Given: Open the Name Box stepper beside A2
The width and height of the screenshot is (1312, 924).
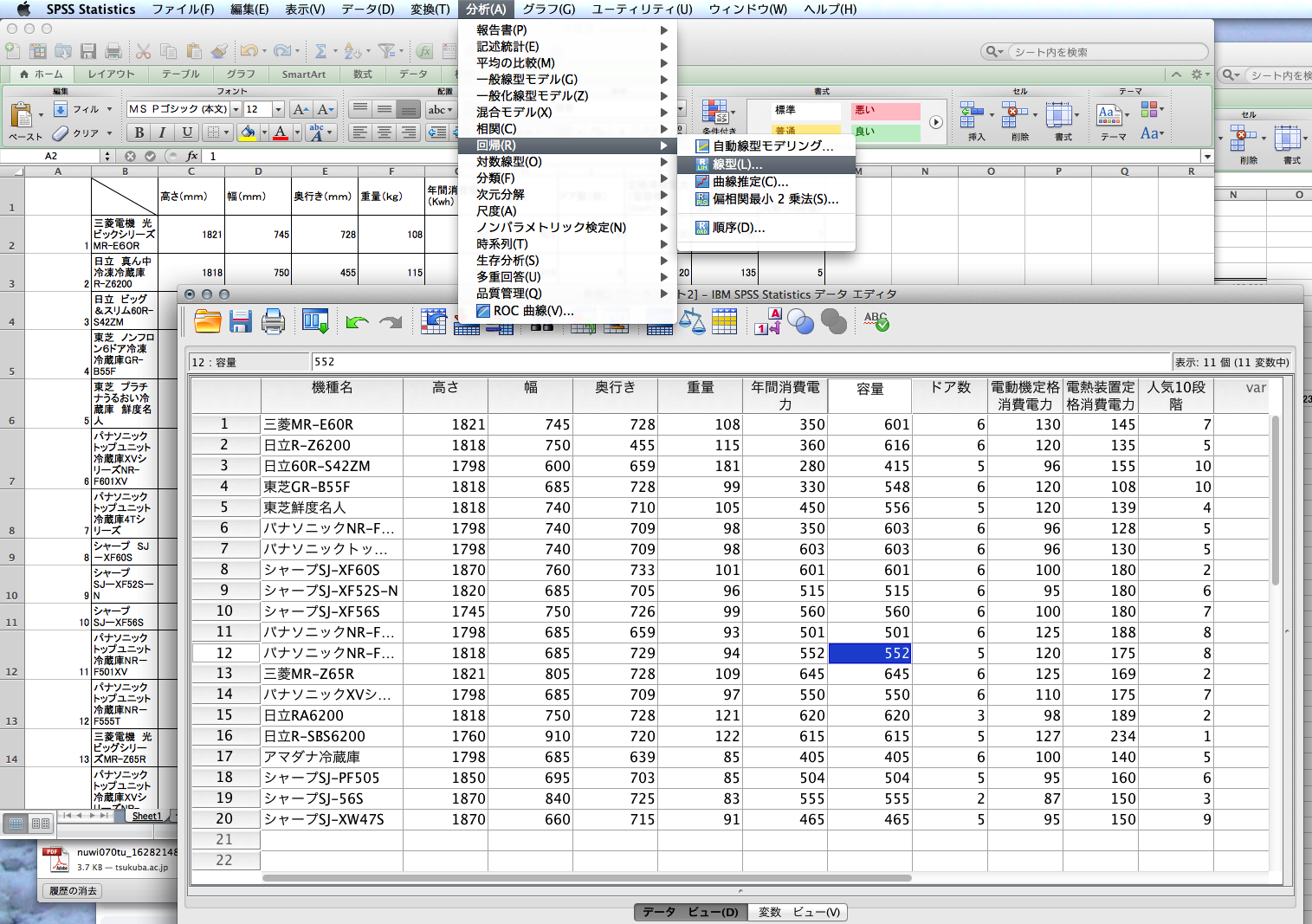Looking at the screenshot, I should (107, 157).
